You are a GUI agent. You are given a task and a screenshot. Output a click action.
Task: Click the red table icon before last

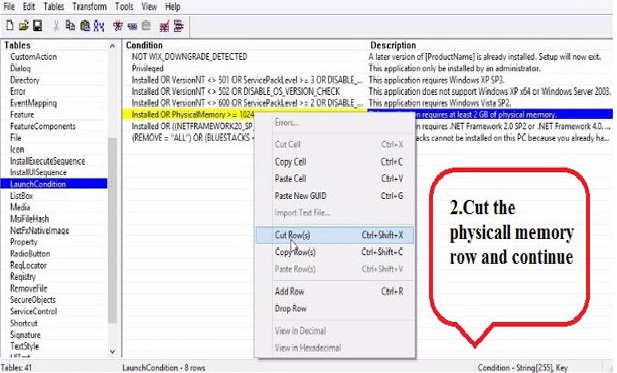coord(164,26)
